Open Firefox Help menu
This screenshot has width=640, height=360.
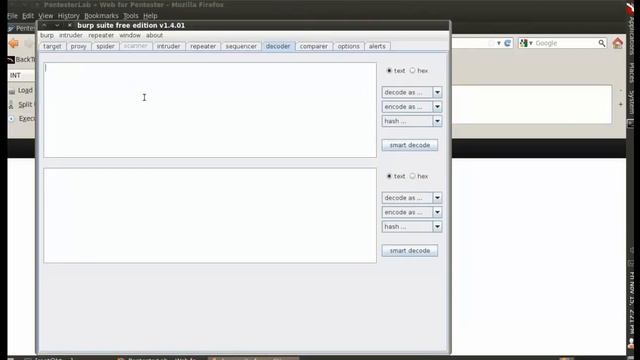coord(150,16)
